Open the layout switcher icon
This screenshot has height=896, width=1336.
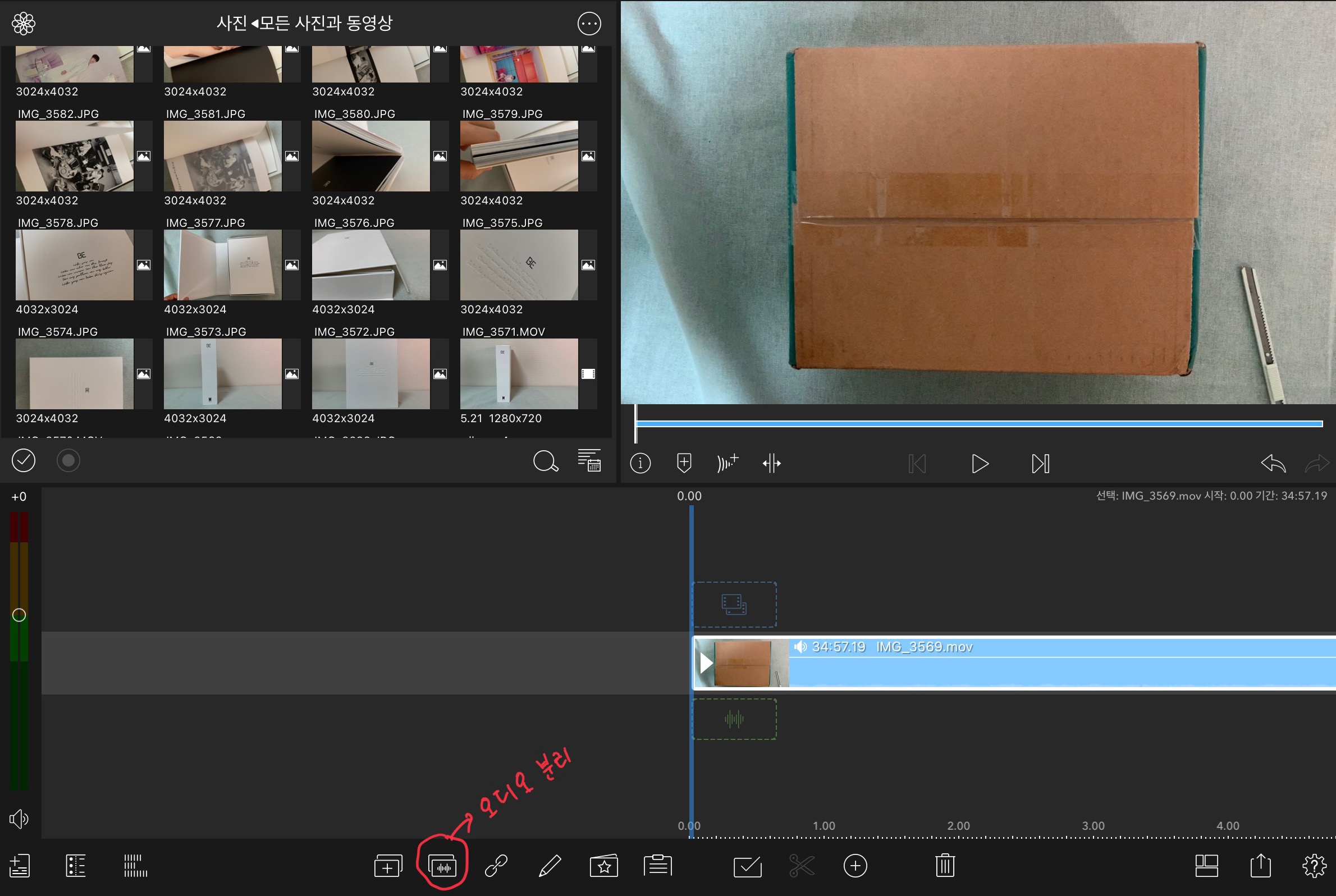tap(1206, 865)
